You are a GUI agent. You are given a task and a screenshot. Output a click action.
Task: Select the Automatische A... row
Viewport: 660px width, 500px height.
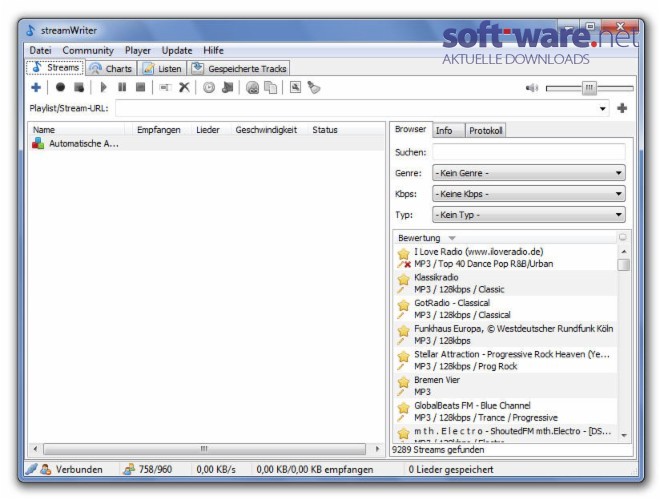pos(206,144)
